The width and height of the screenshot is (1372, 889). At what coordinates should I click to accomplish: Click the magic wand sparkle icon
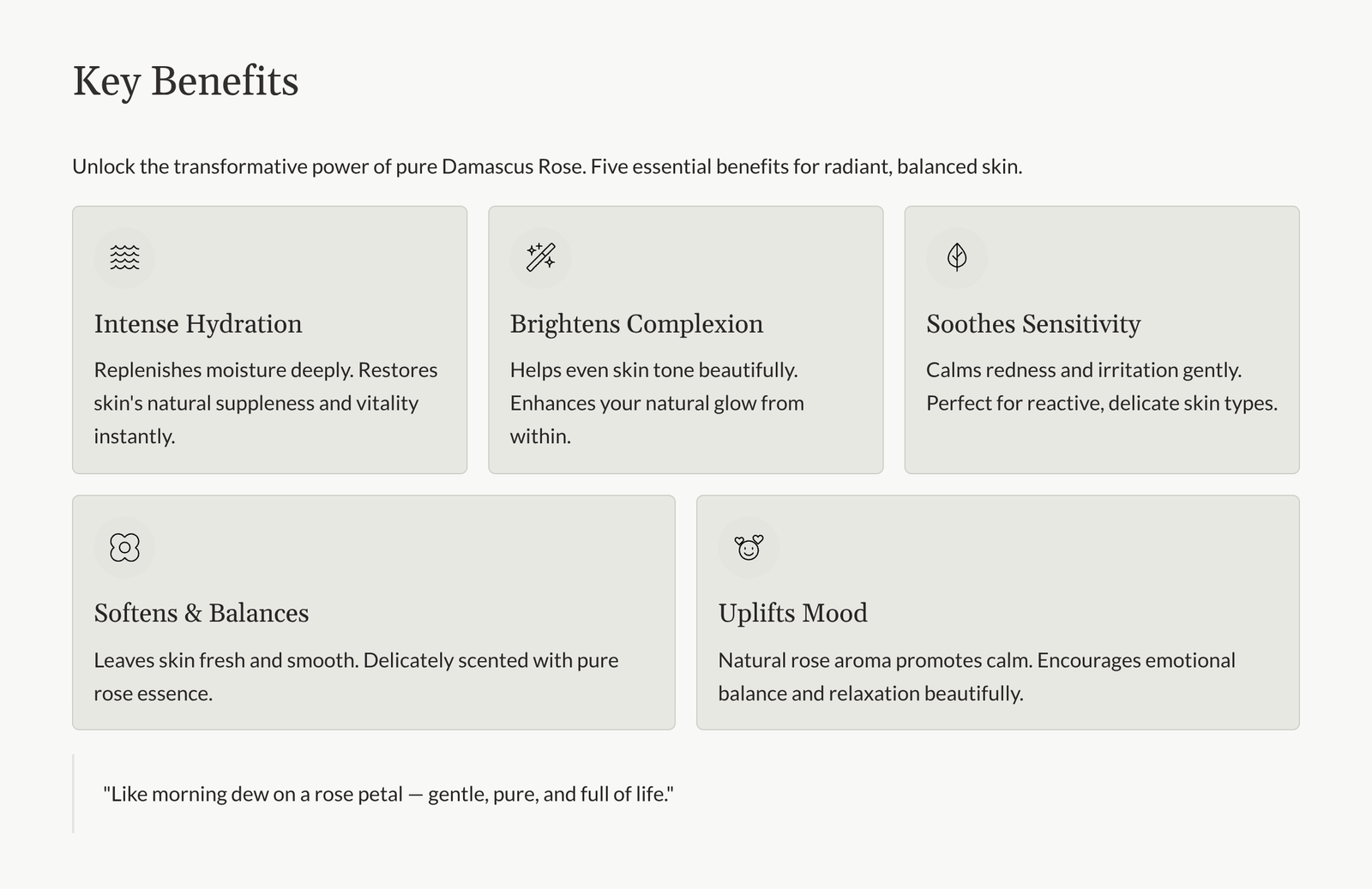pyautogui.click(x=540, y=257)
